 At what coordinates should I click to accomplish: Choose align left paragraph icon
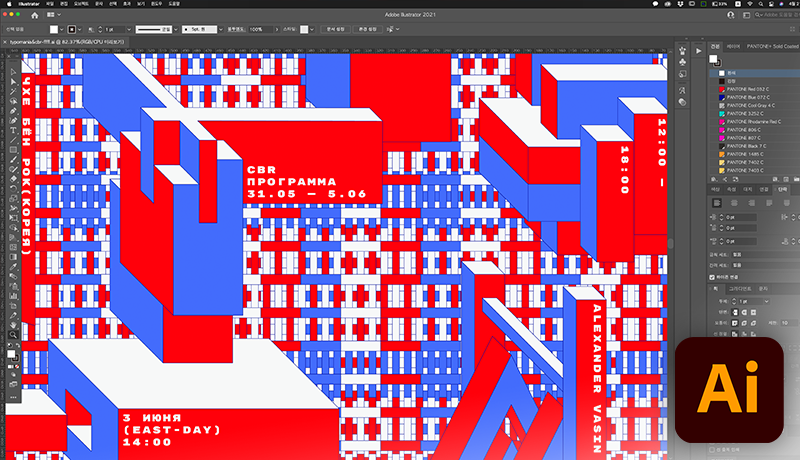click(x=717, y=203)
